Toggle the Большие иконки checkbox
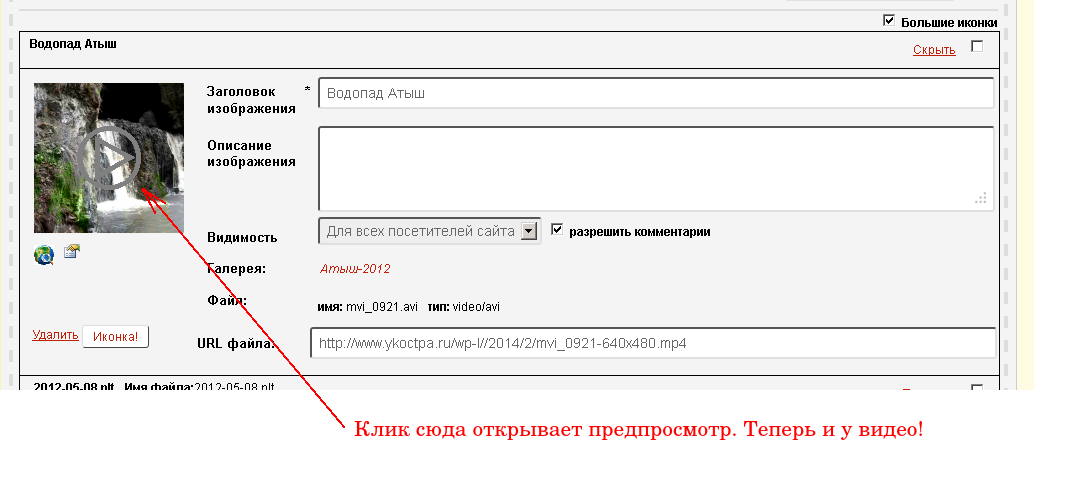 tap(889, 21)
